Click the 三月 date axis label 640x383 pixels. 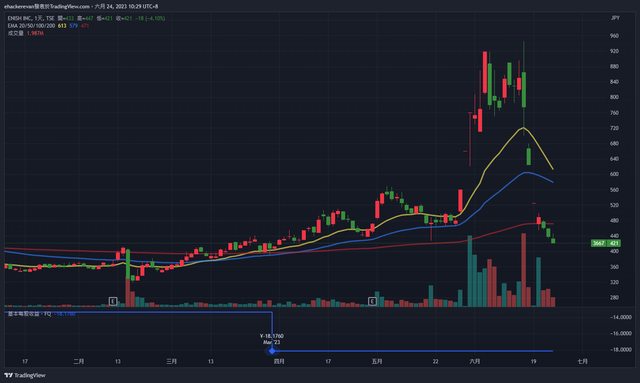click(172, 361)
